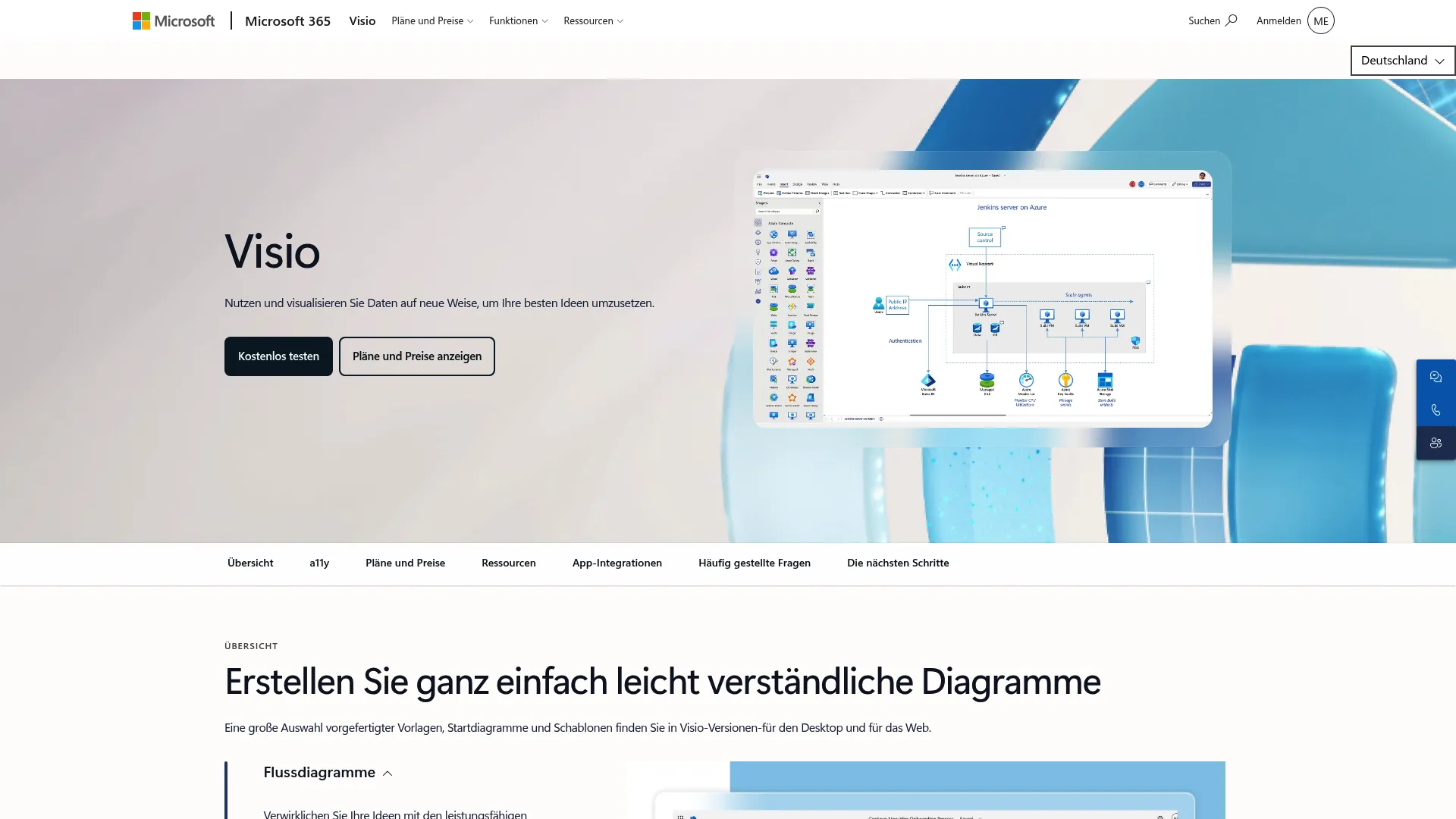This screenshot has height=819, width=1456.
Task: Click Pläne und Preise anzeigen button
Action: pos(417,356)
